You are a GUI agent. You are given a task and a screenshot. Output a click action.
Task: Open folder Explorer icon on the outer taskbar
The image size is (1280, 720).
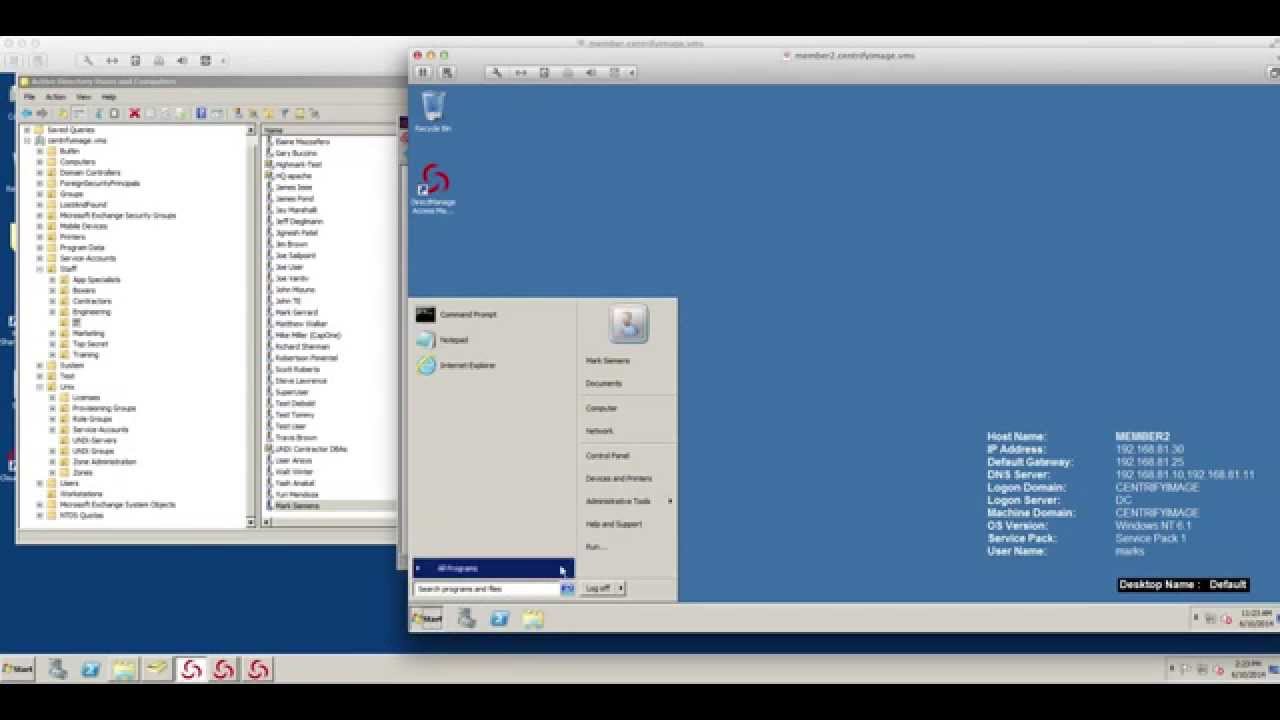tap(124, 669)
